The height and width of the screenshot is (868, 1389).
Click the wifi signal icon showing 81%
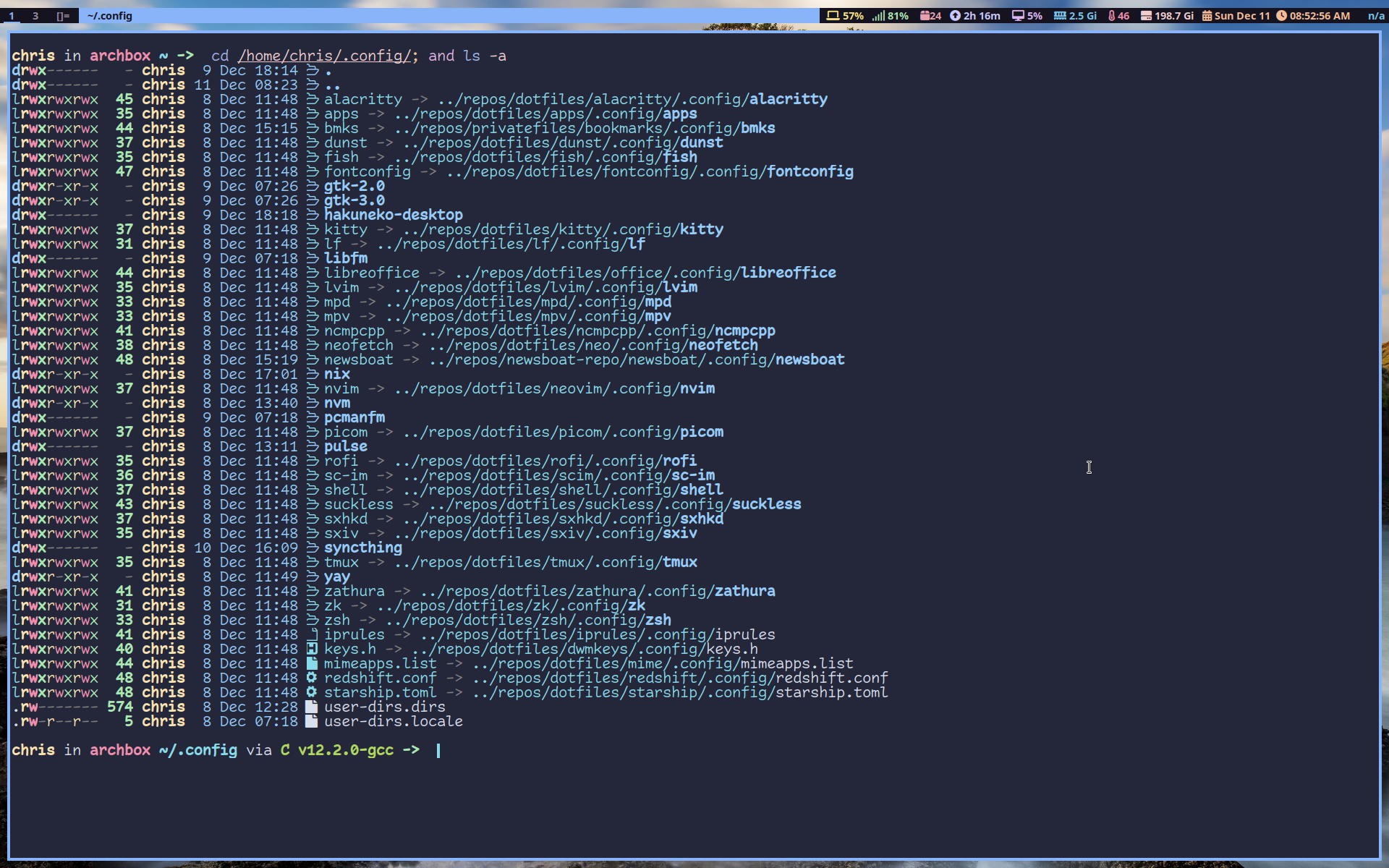point(878,16)
